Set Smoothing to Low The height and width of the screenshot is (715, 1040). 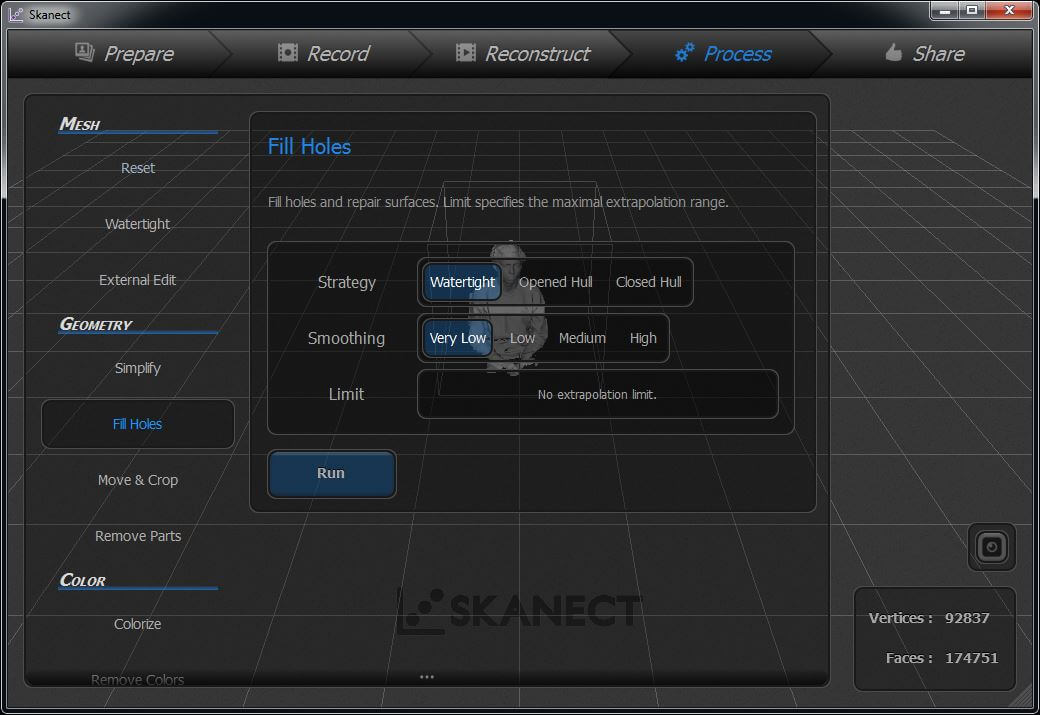(522, 338)
